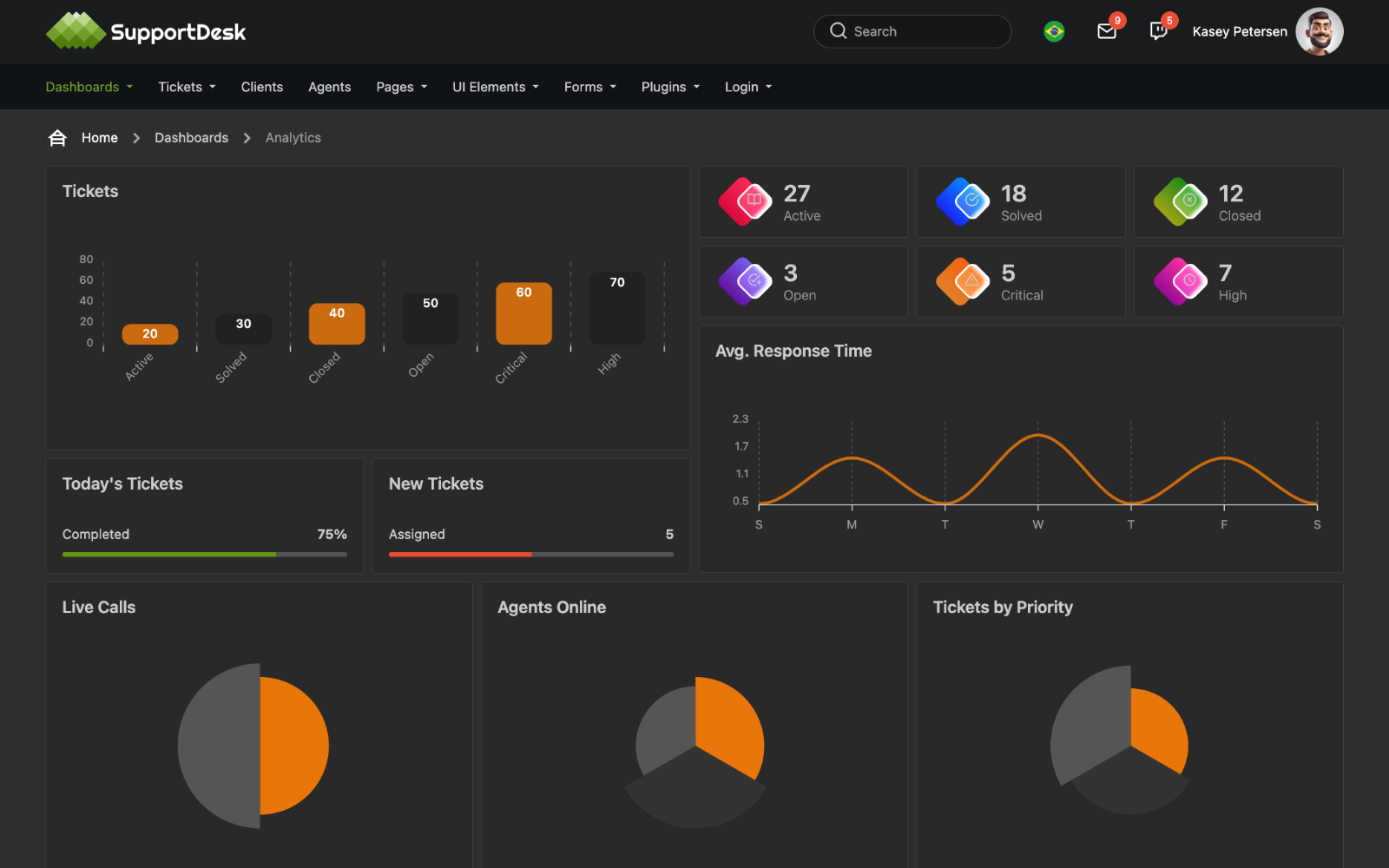Open the Plugins dropdown
Screen dimensions: 1389x868
coord(669,87)
